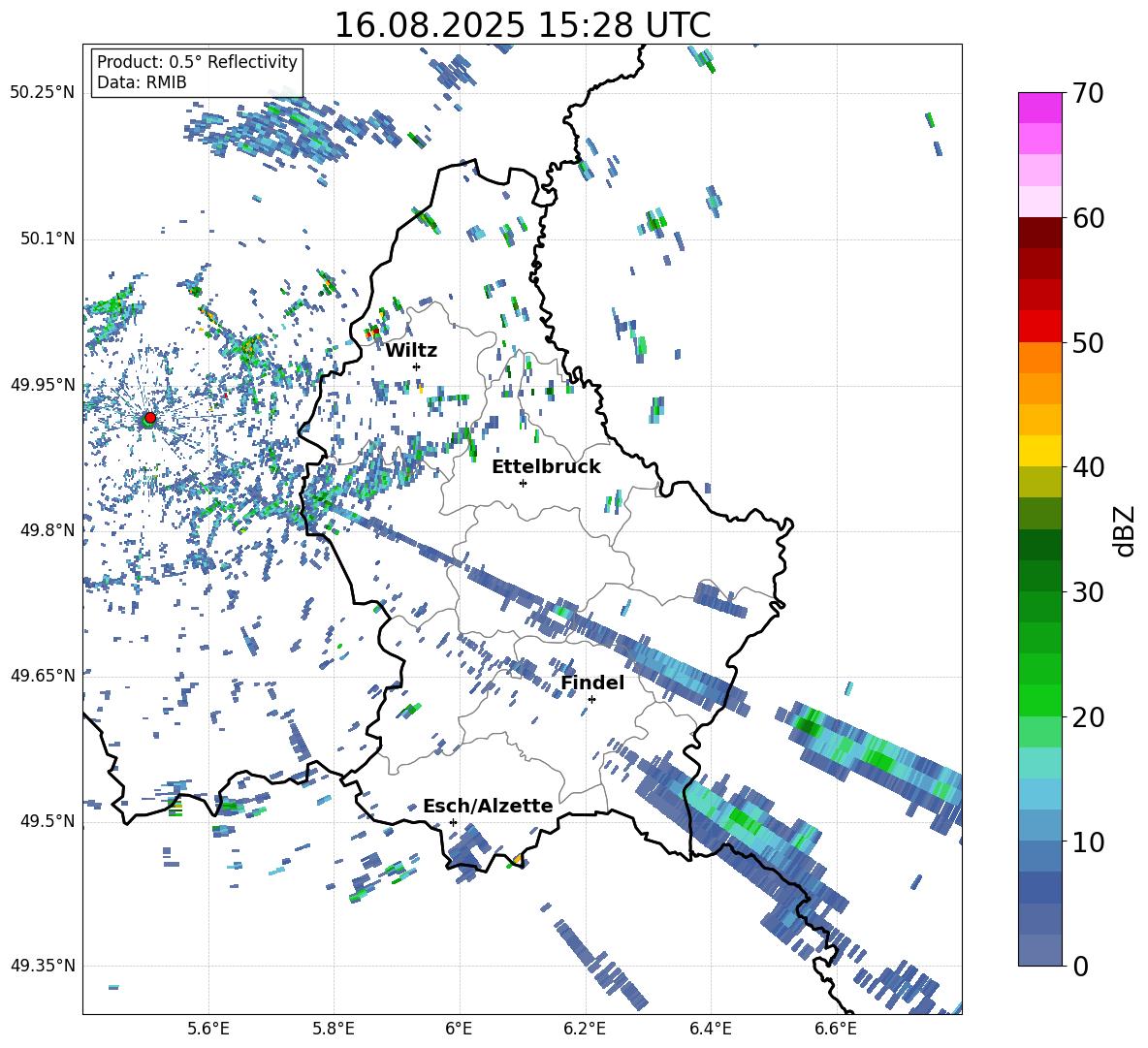Viewport: 1148px width, 1048px height.
Task: Click the 49.8°N latitude label
Action: click(47, 530)
